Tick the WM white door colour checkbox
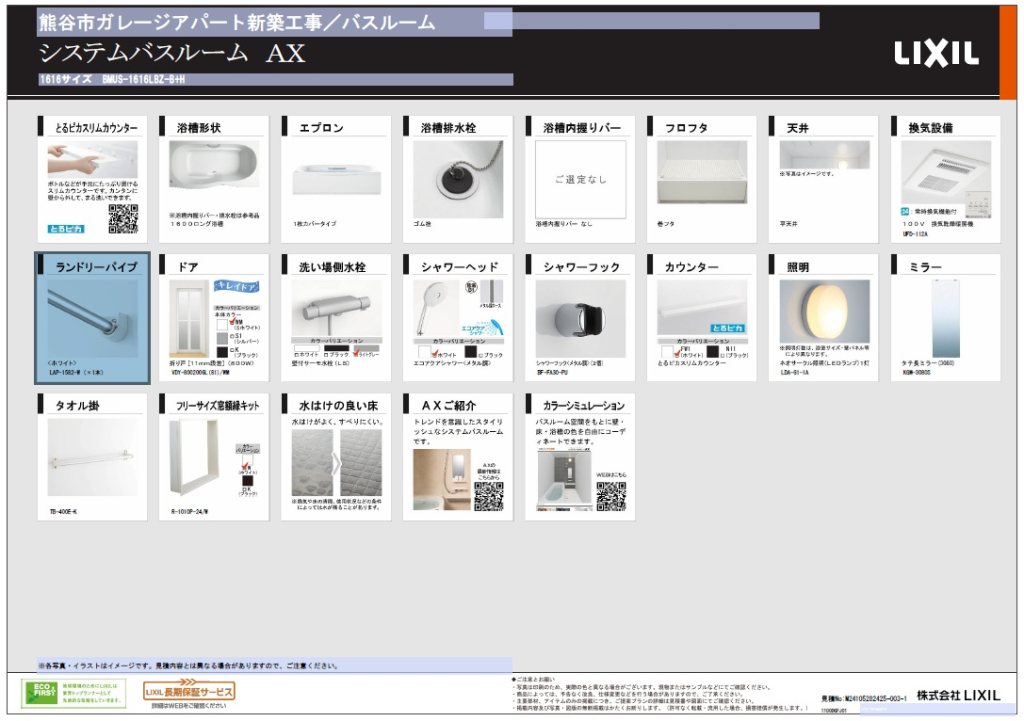Viewport: 1024px width, 721px height. click(232, 320)
